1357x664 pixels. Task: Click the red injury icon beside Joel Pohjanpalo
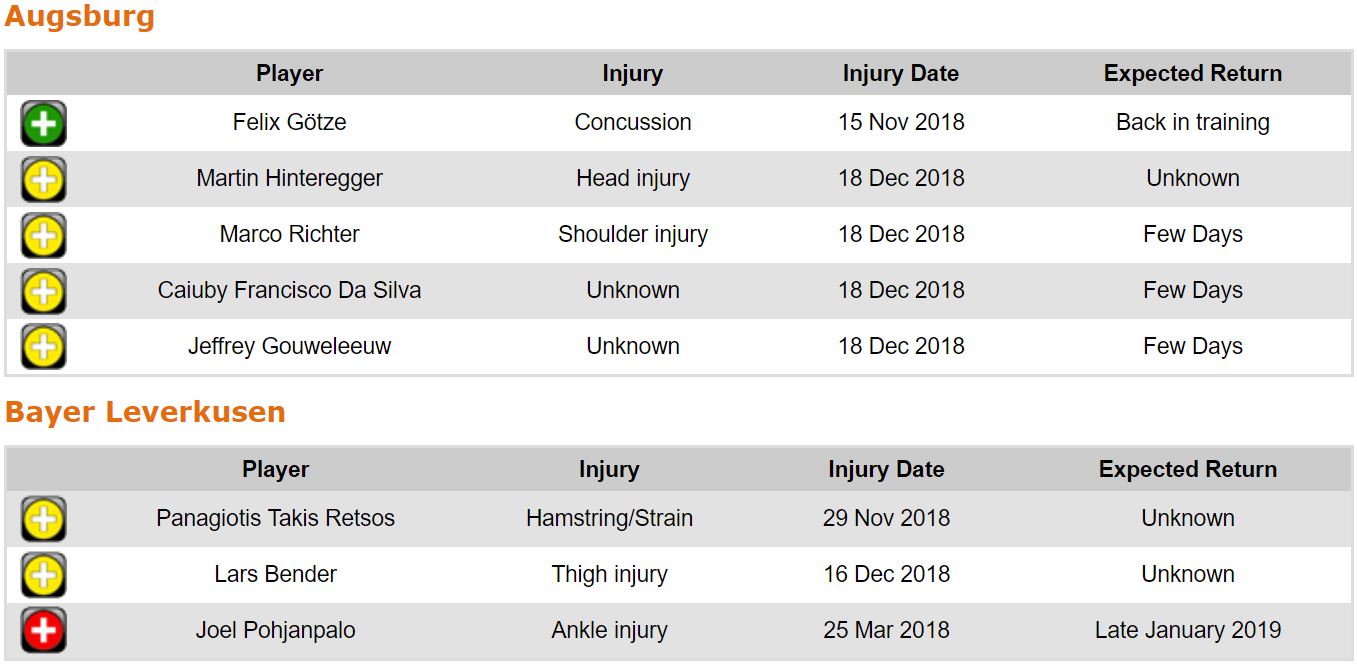(x=43, y=632)
